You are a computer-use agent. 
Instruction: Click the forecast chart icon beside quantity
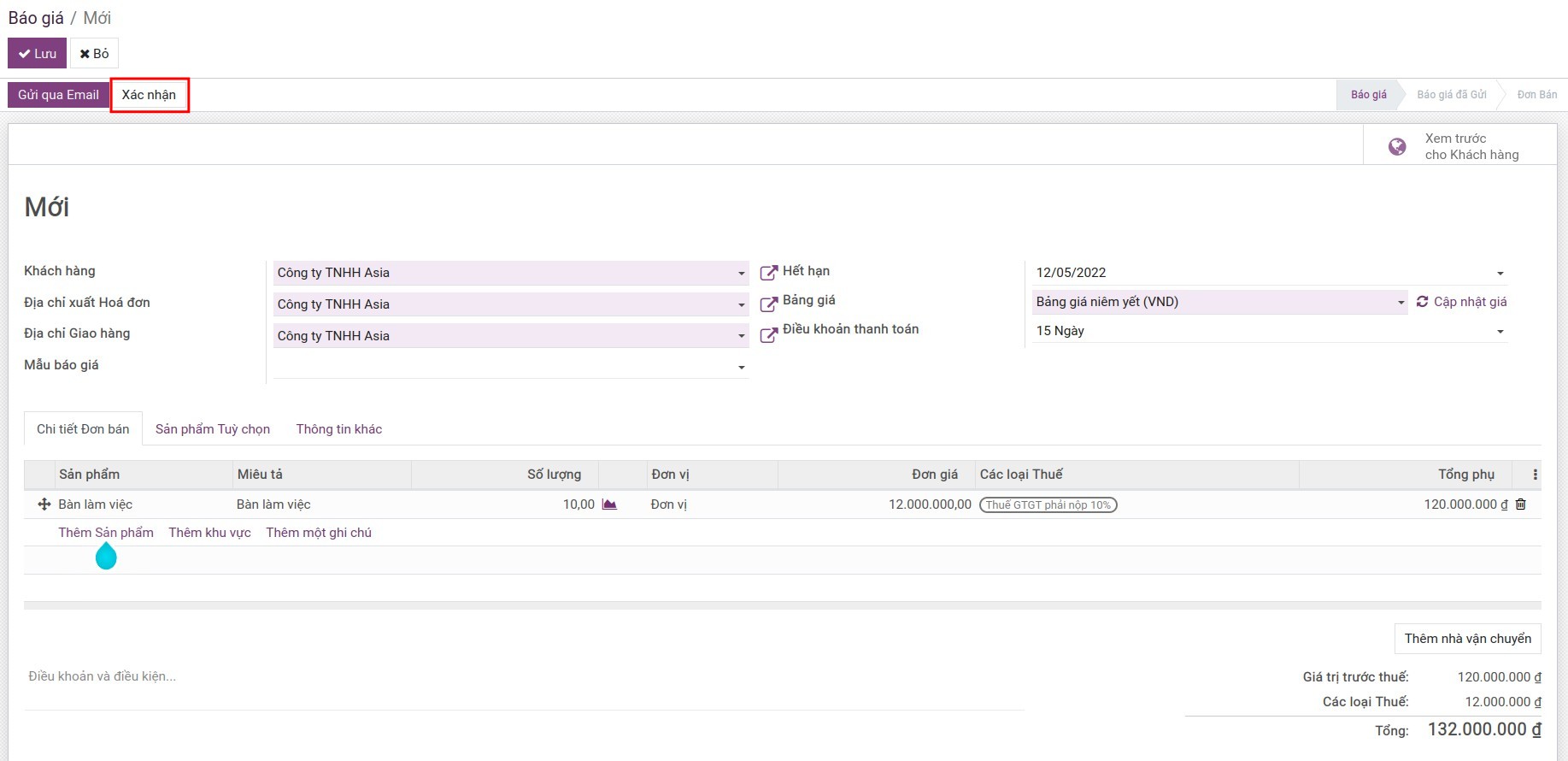[609, 504]
